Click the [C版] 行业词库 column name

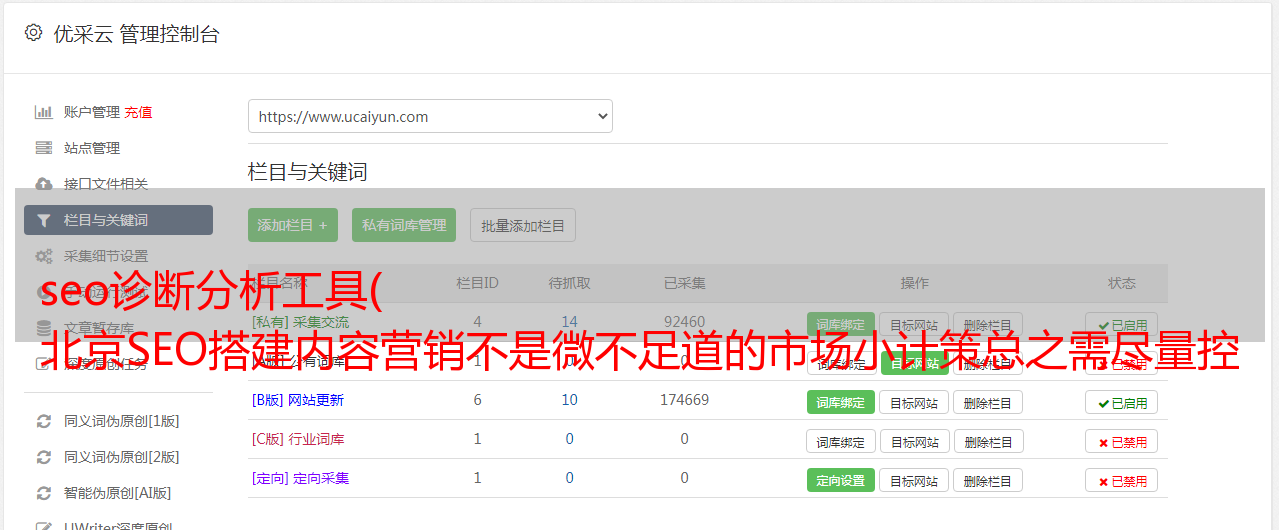click(x=297, y=439)
